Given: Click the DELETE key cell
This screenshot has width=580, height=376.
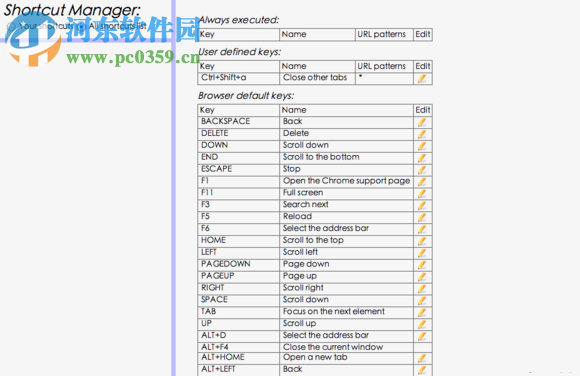Looking at the screenshot, I should point(239,134).
